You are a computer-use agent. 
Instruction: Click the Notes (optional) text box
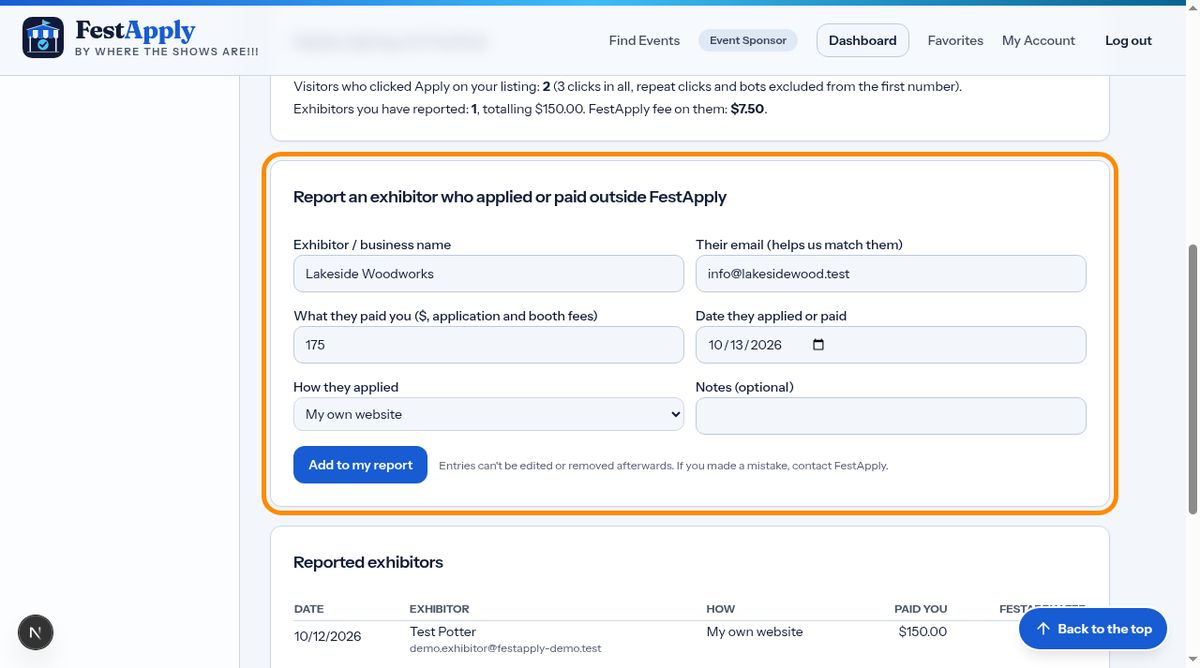coord(890,416)
